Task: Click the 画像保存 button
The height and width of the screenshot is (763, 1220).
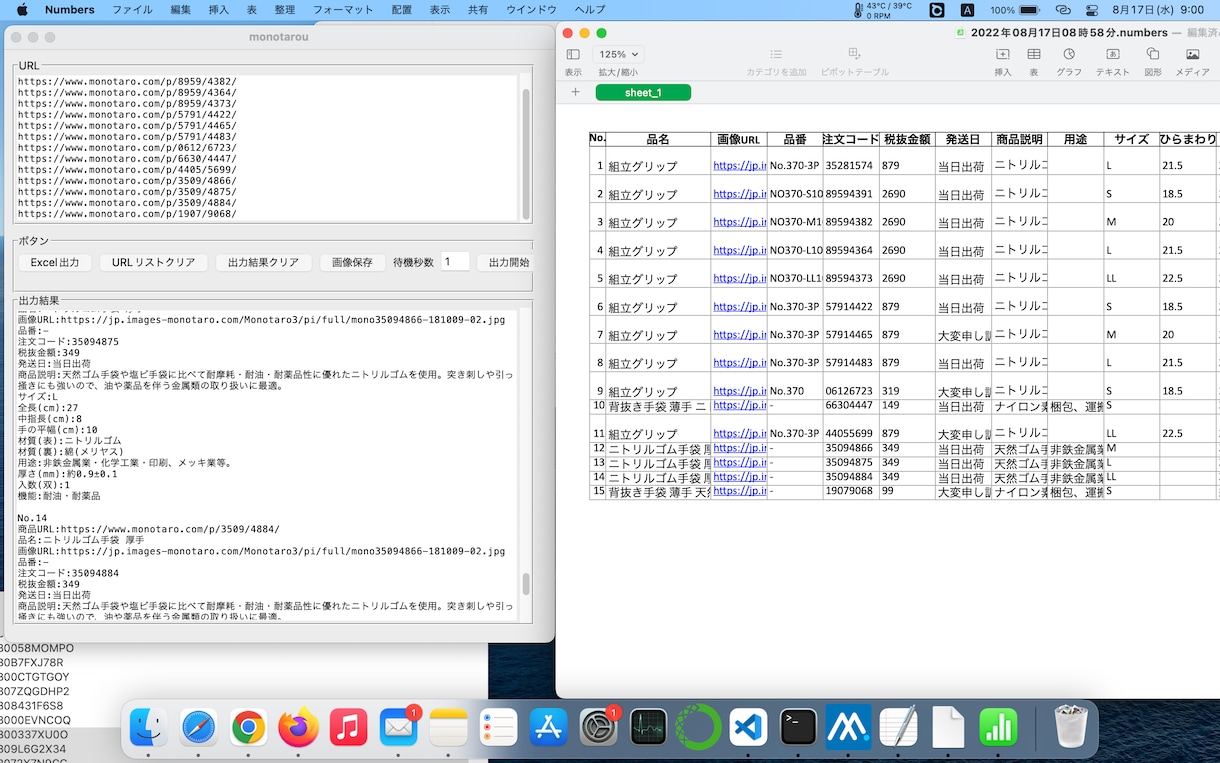Action: coord(352,262)
